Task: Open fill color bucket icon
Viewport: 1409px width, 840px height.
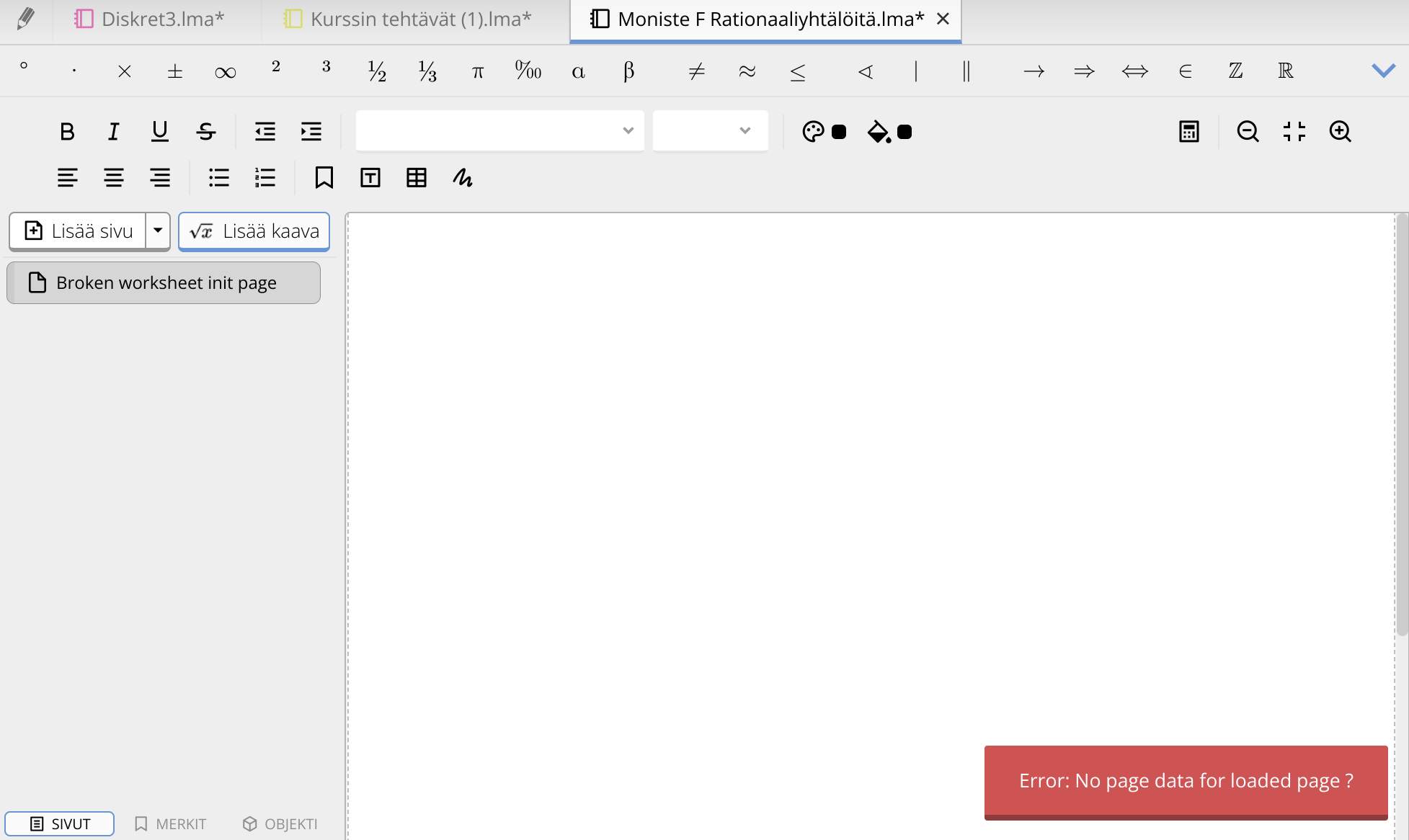Action: 879,132
